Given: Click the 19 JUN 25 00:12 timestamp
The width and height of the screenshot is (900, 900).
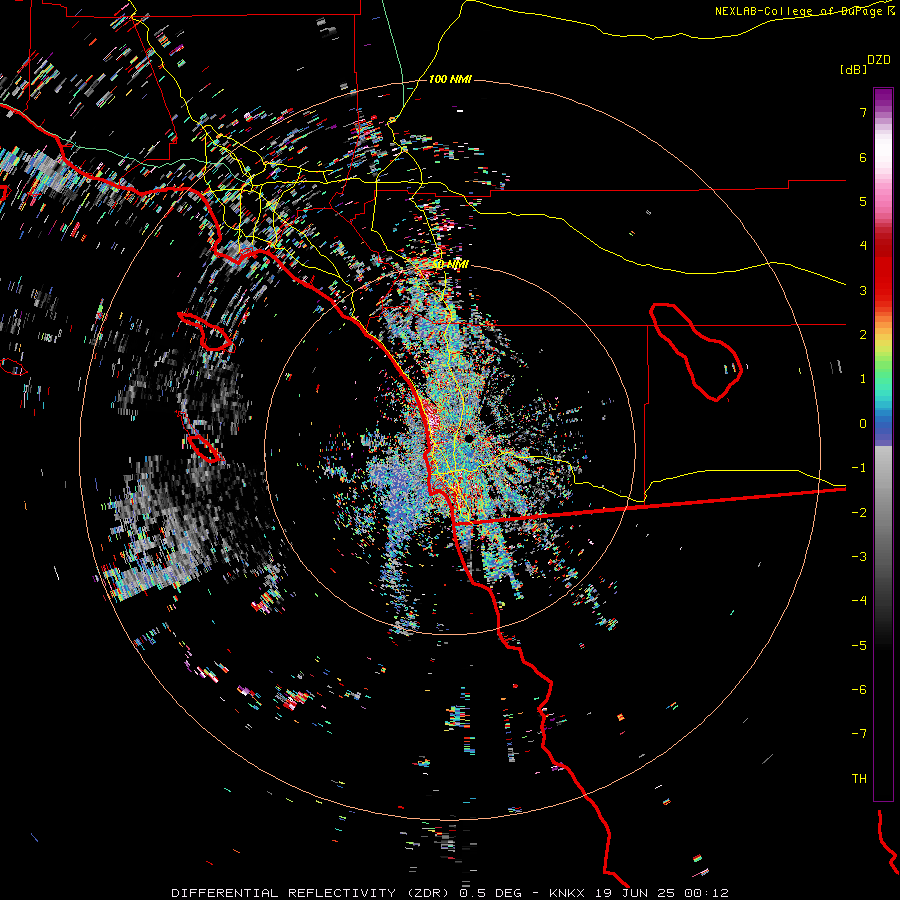Looking at the screenshot, I should coord(660,893).
